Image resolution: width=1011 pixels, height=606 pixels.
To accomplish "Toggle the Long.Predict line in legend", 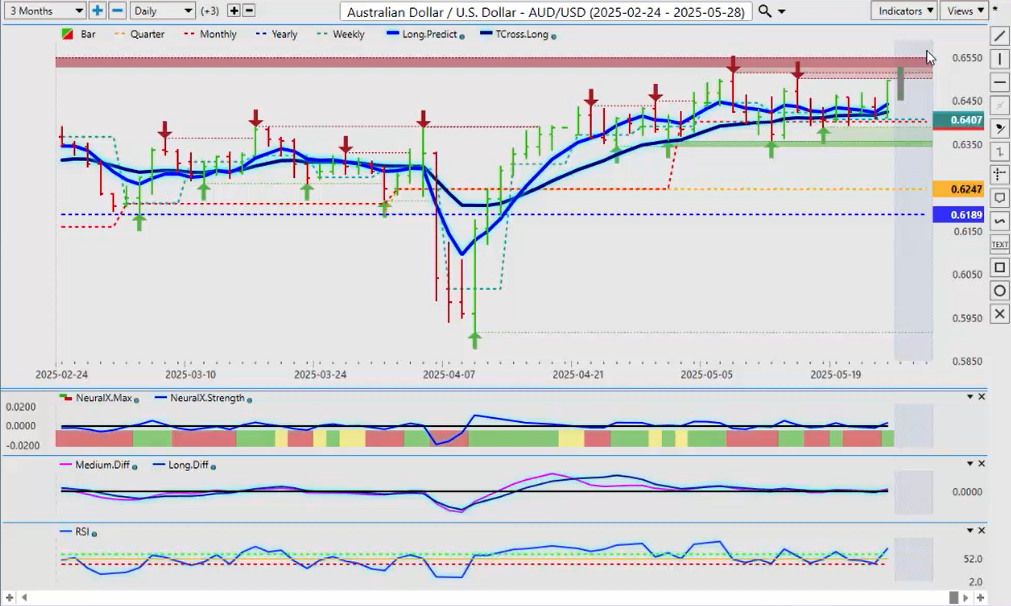I will pyautogui.click(x=422, y=34).
